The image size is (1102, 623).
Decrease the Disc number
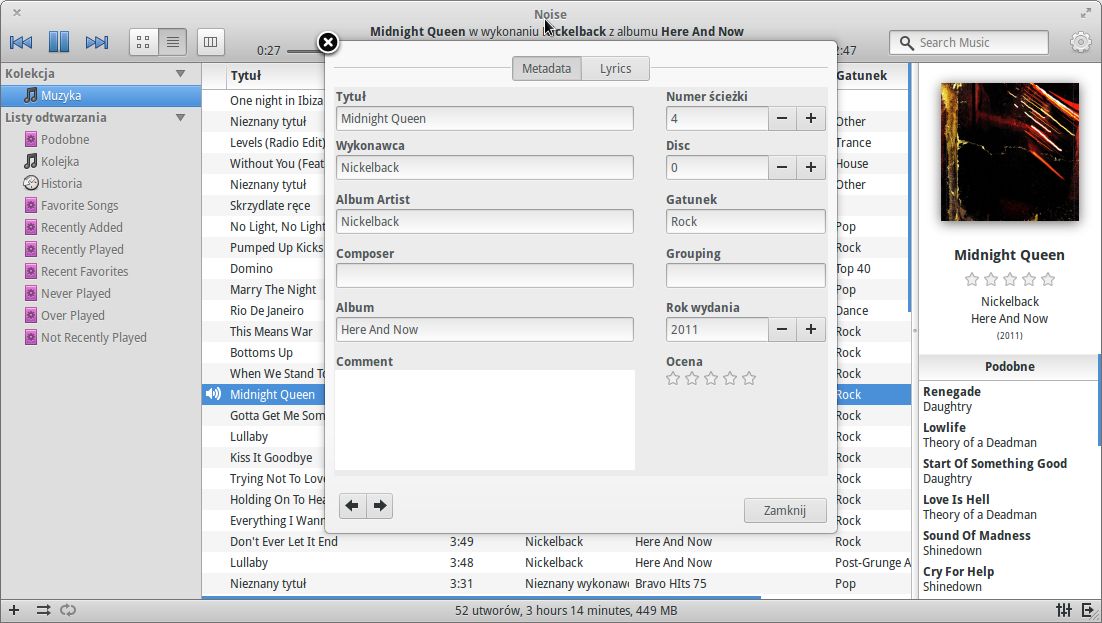click(x=782, y=167)
